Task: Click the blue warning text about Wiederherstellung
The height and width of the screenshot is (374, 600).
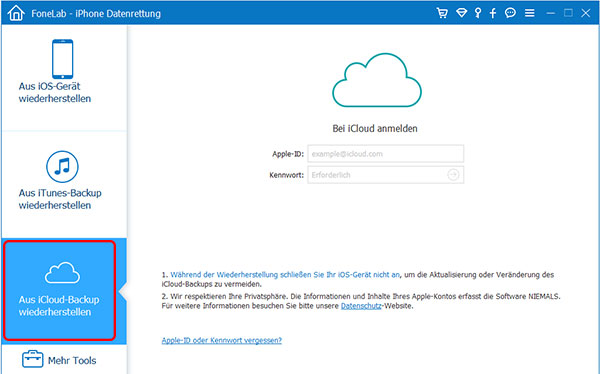Action: 285,274
